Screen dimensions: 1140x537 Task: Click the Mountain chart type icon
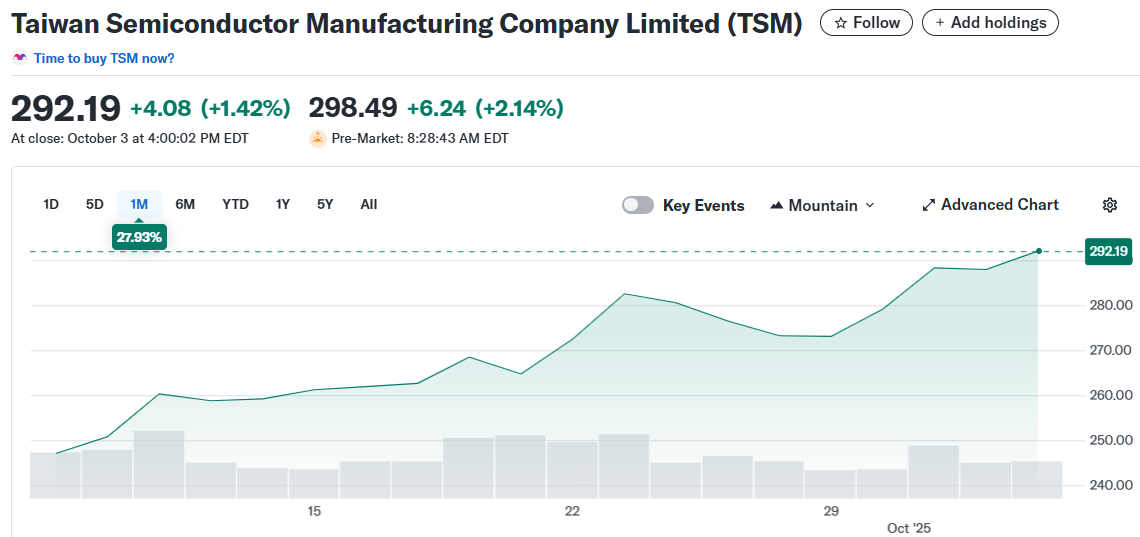pyautogui.click(x=777, y=205)
